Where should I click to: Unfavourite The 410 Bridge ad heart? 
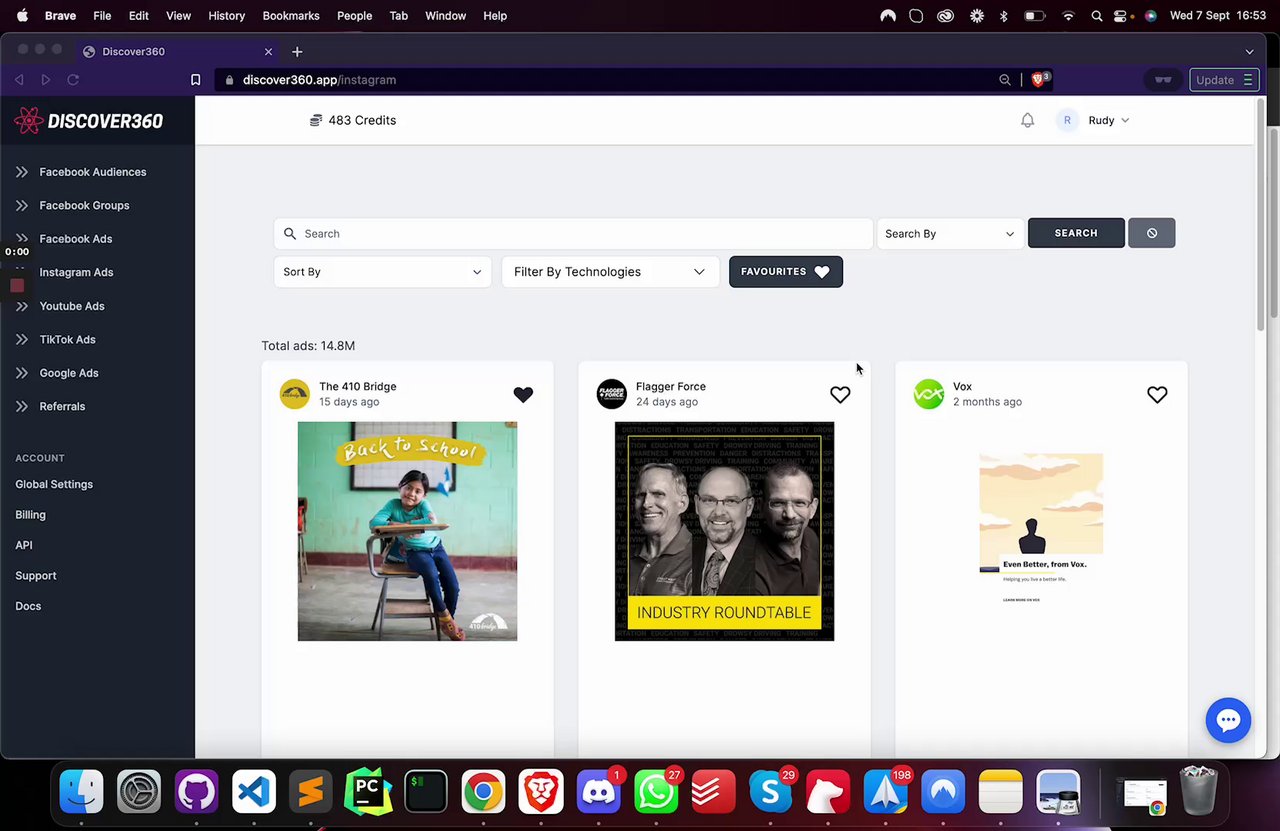point(523,395)
